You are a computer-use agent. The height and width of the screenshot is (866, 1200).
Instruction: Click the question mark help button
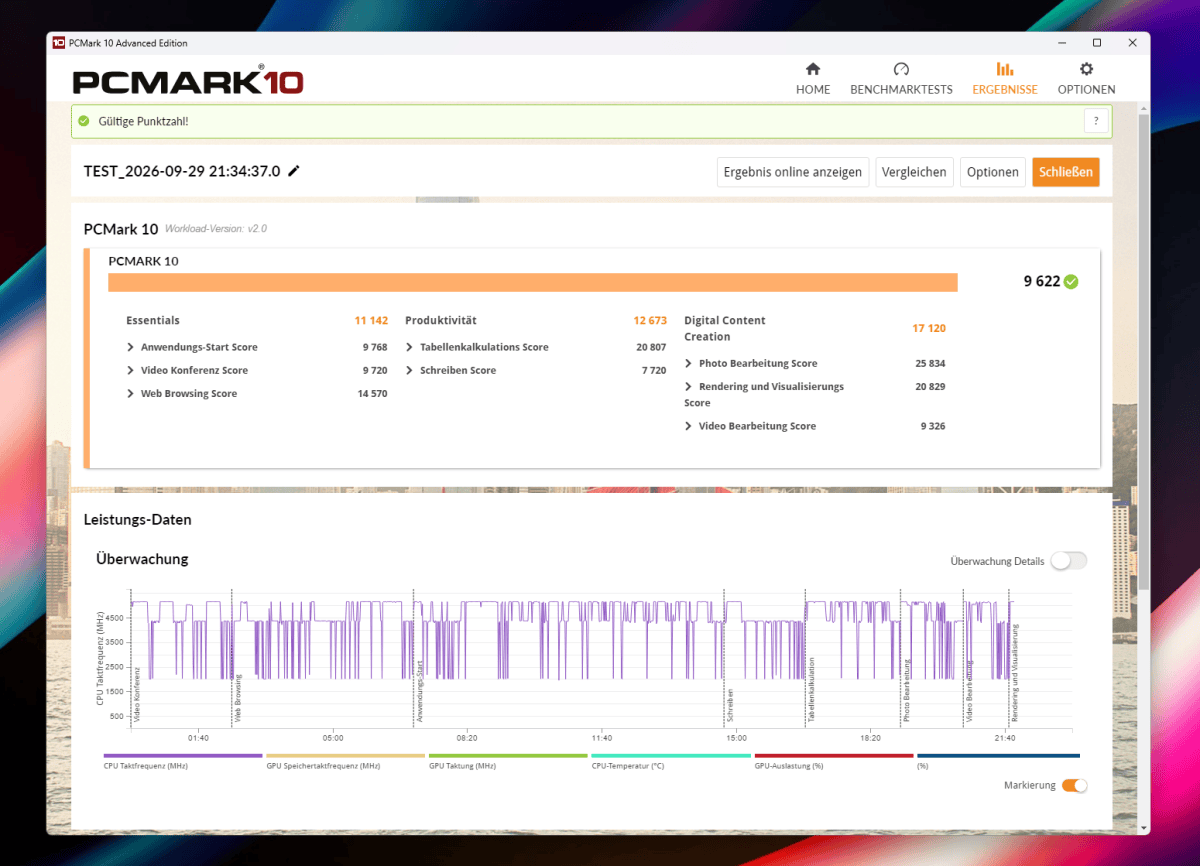(x=1096, y=121)
